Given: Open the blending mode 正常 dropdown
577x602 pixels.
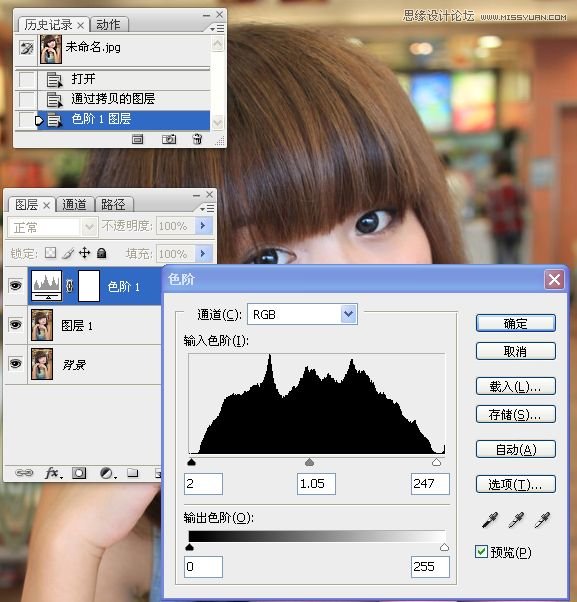Looking at the screenshot, I should [x=52, y=227].
